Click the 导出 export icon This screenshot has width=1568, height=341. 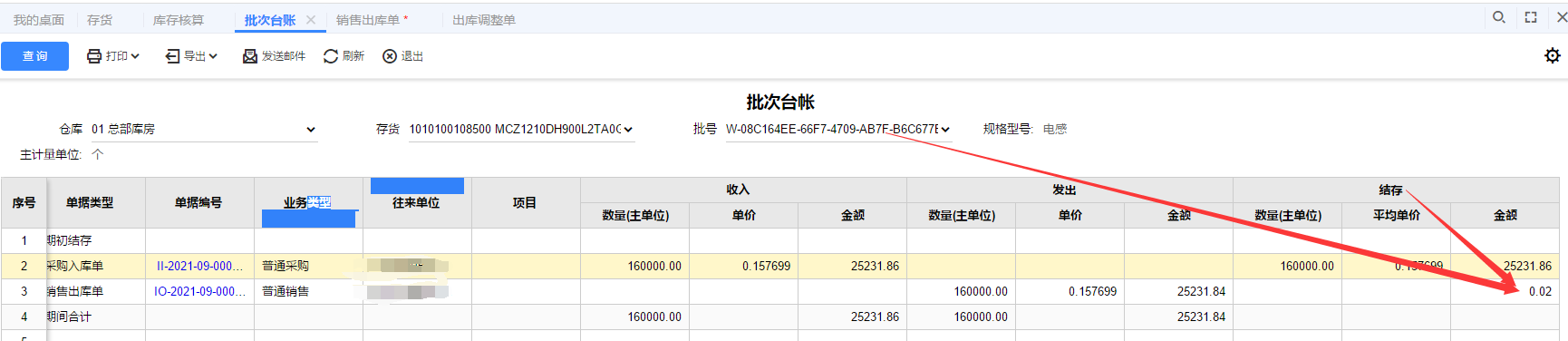172,56
